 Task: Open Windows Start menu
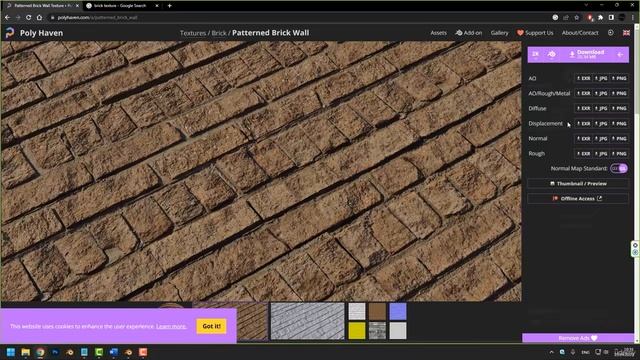[x=11, y=352]
